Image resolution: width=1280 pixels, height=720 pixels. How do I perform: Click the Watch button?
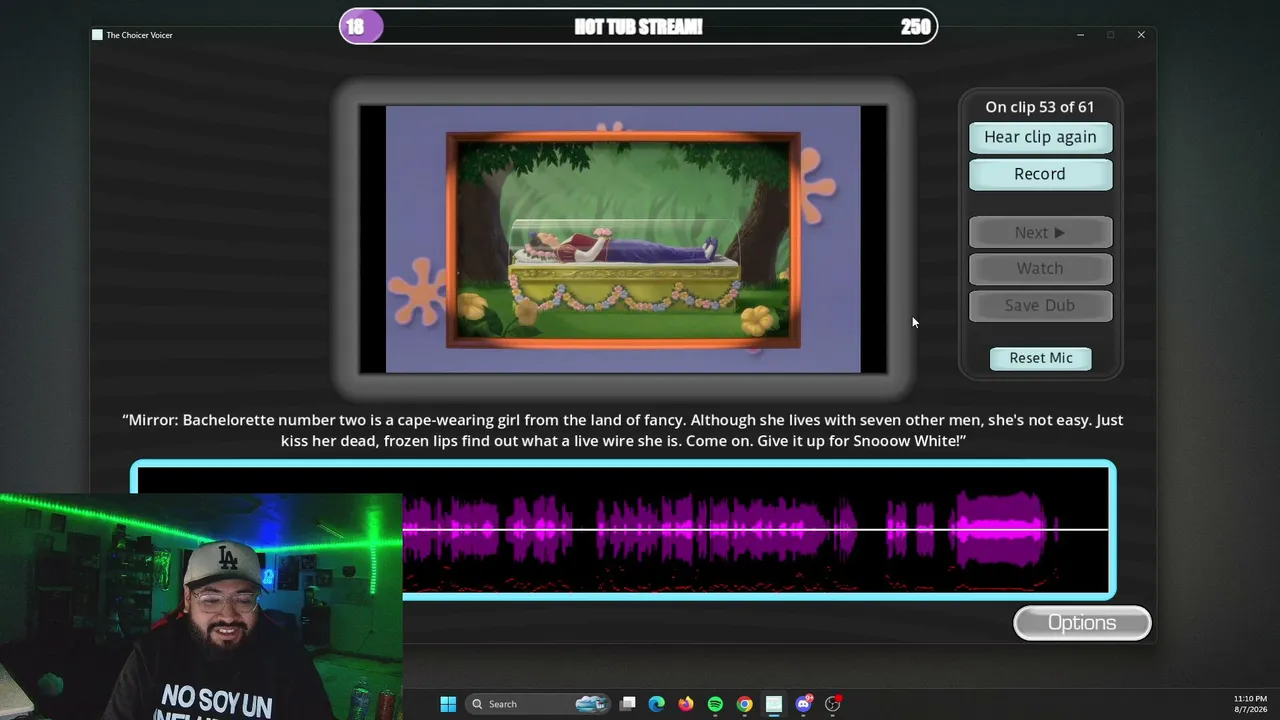tap(1040, 268)
